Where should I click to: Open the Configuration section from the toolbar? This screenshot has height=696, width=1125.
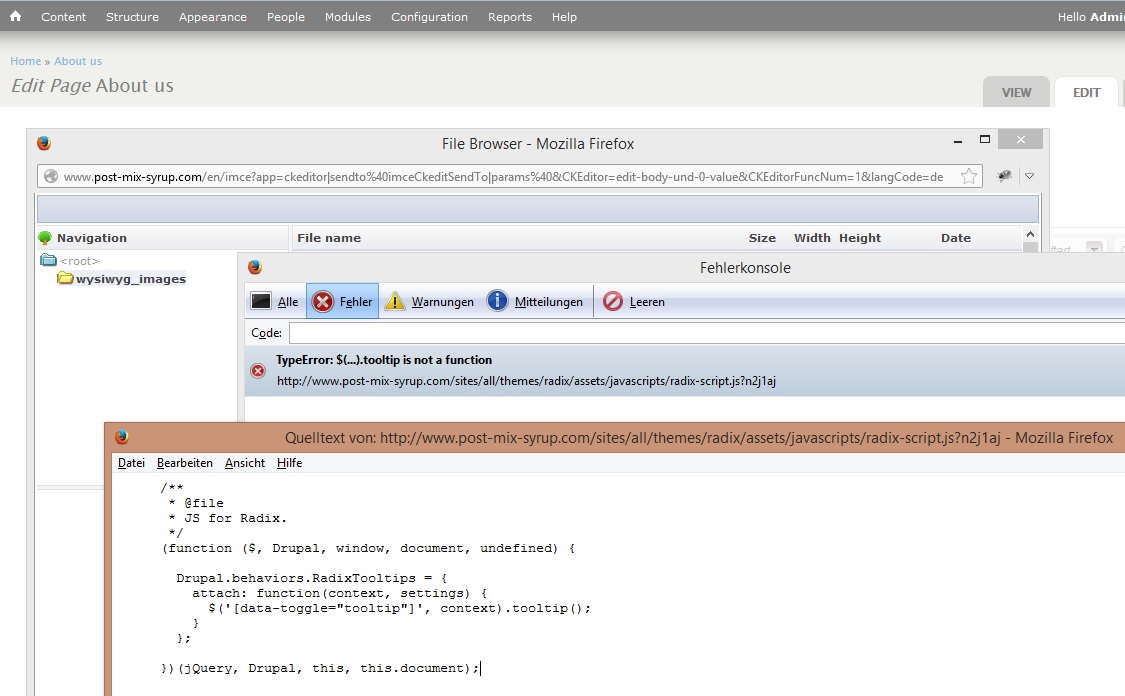tap(429, 16)
